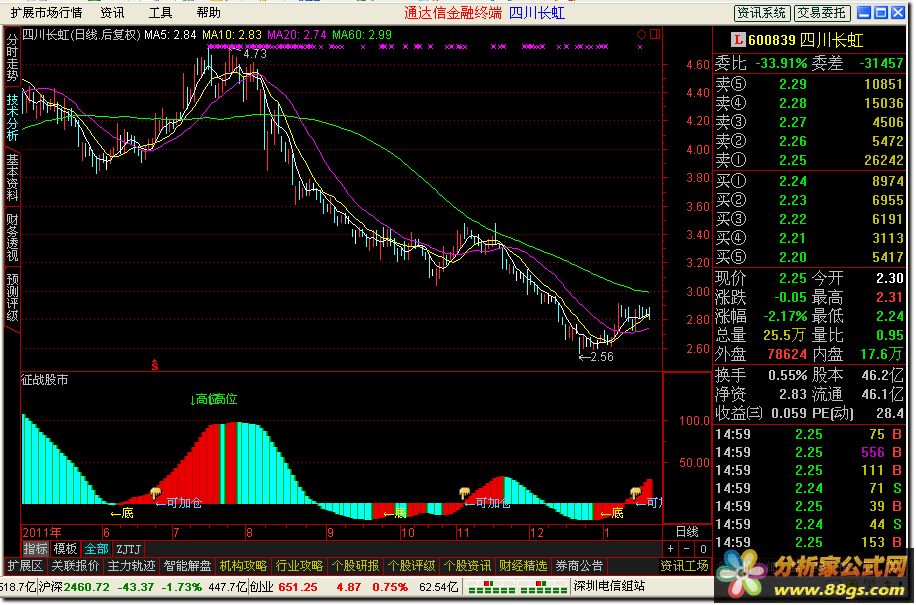Screen dimensions: 916x605
Task: Open the 个股评级 bottom tab
Action: pos(411,566)
